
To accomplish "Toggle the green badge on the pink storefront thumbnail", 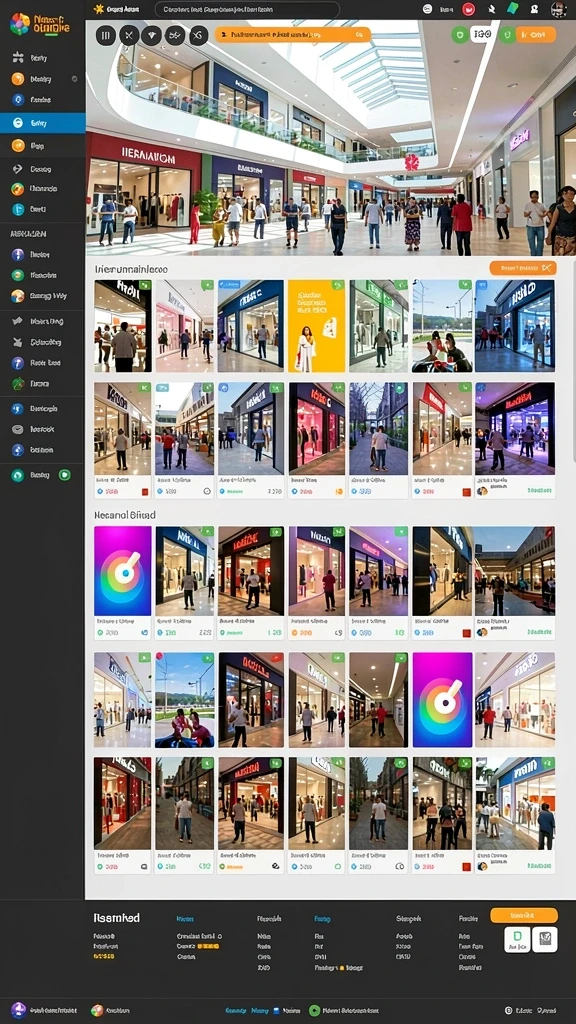I will click(208, 285).
